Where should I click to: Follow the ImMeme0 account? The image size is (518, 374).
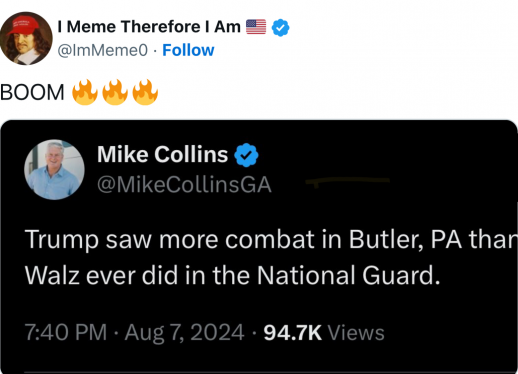(188, 50)
